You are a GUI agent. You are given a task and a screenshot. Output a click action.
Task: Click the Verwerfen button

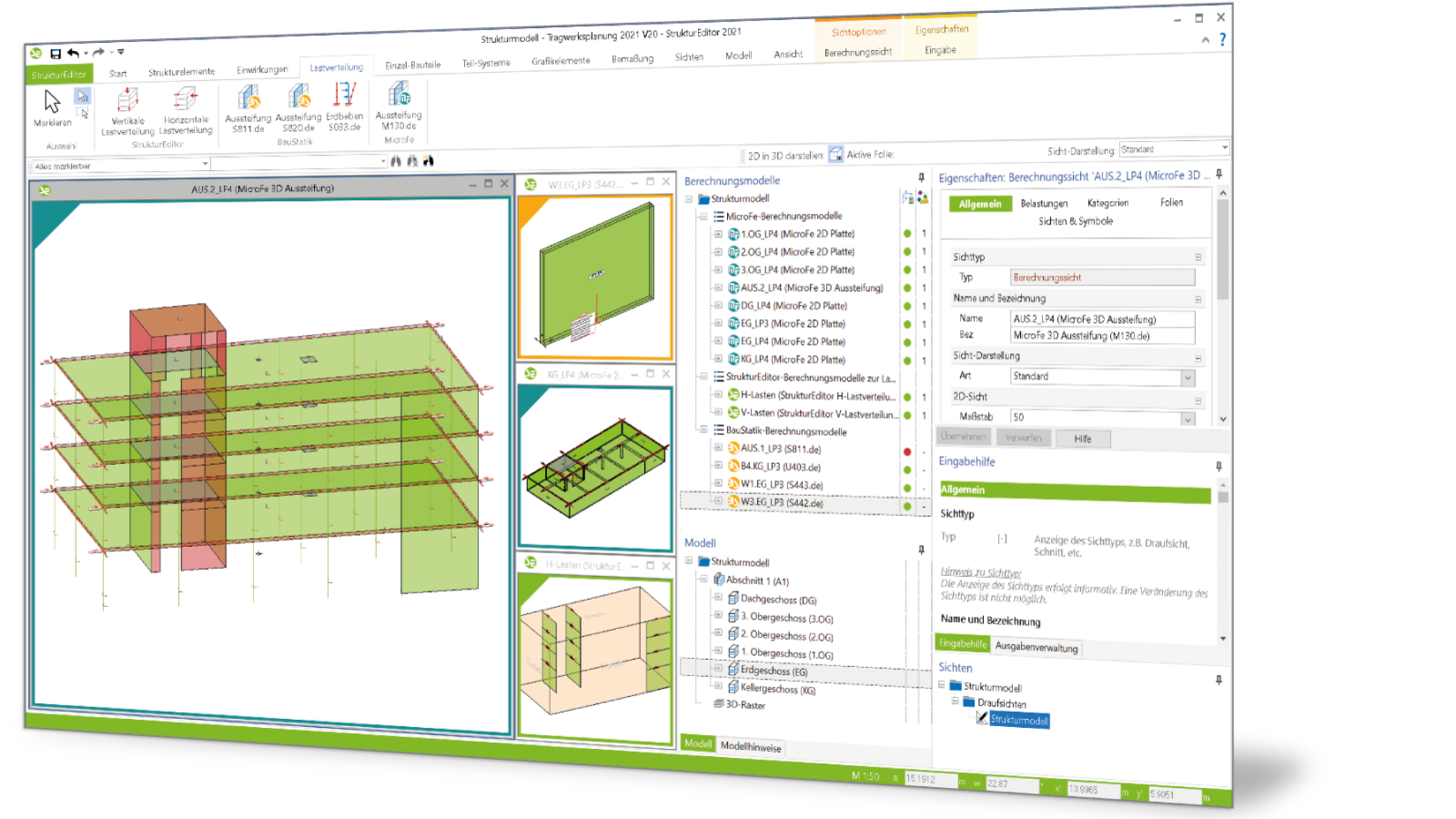[1024, 438]
